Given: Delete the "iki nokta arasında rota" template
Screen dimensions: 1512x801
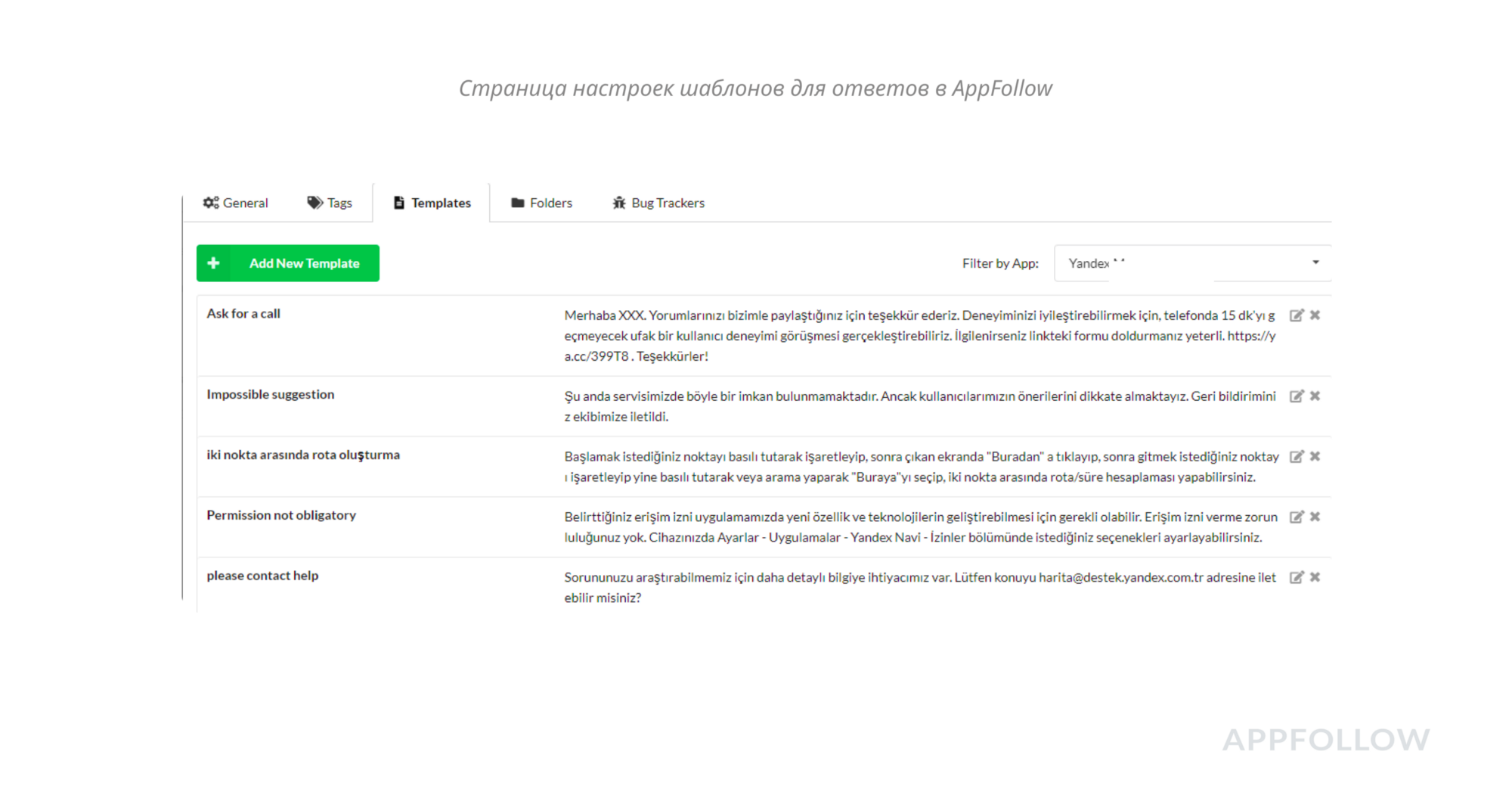Looking at the screenshot, I should (x=1315, y=457).
